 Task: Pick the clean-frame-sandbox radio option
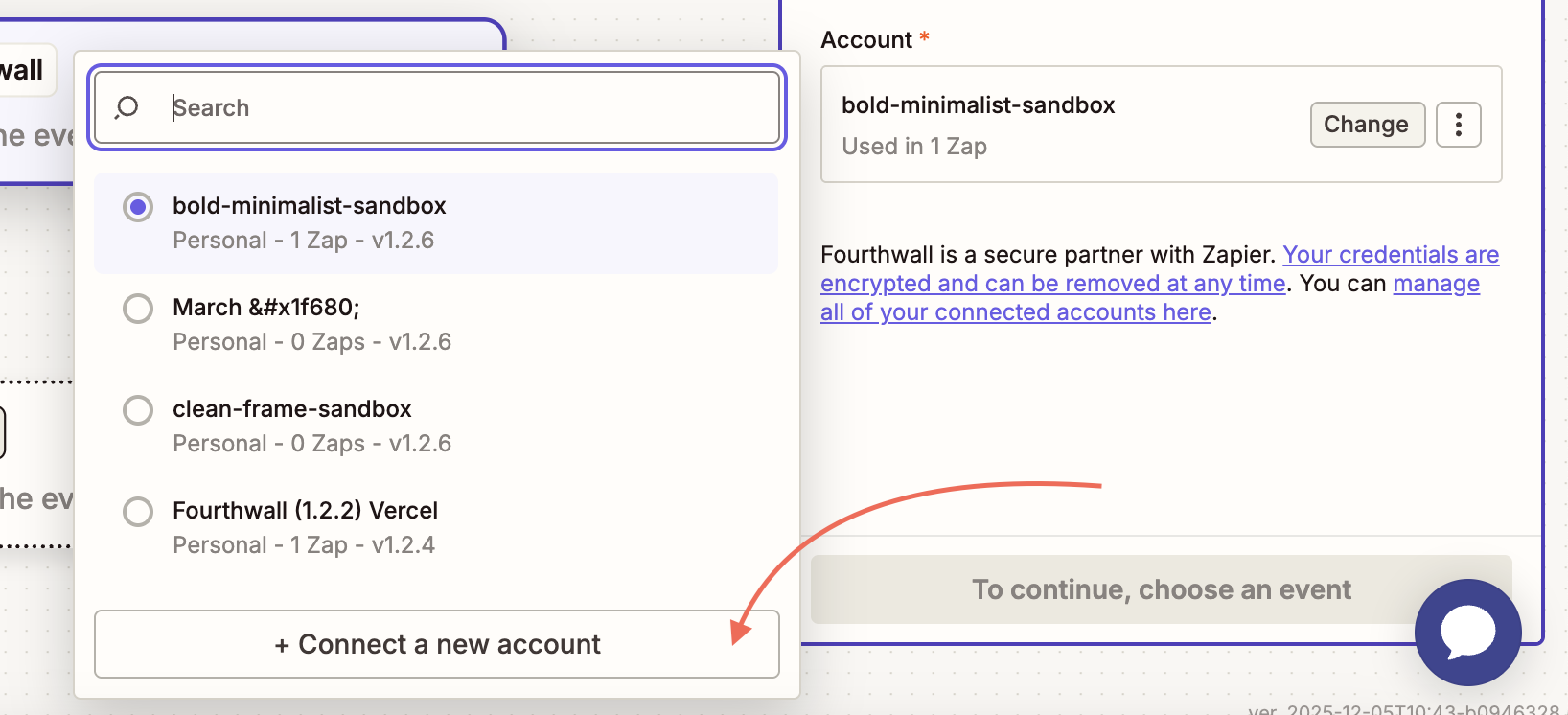pyautogui.click(x=138, y=410)
